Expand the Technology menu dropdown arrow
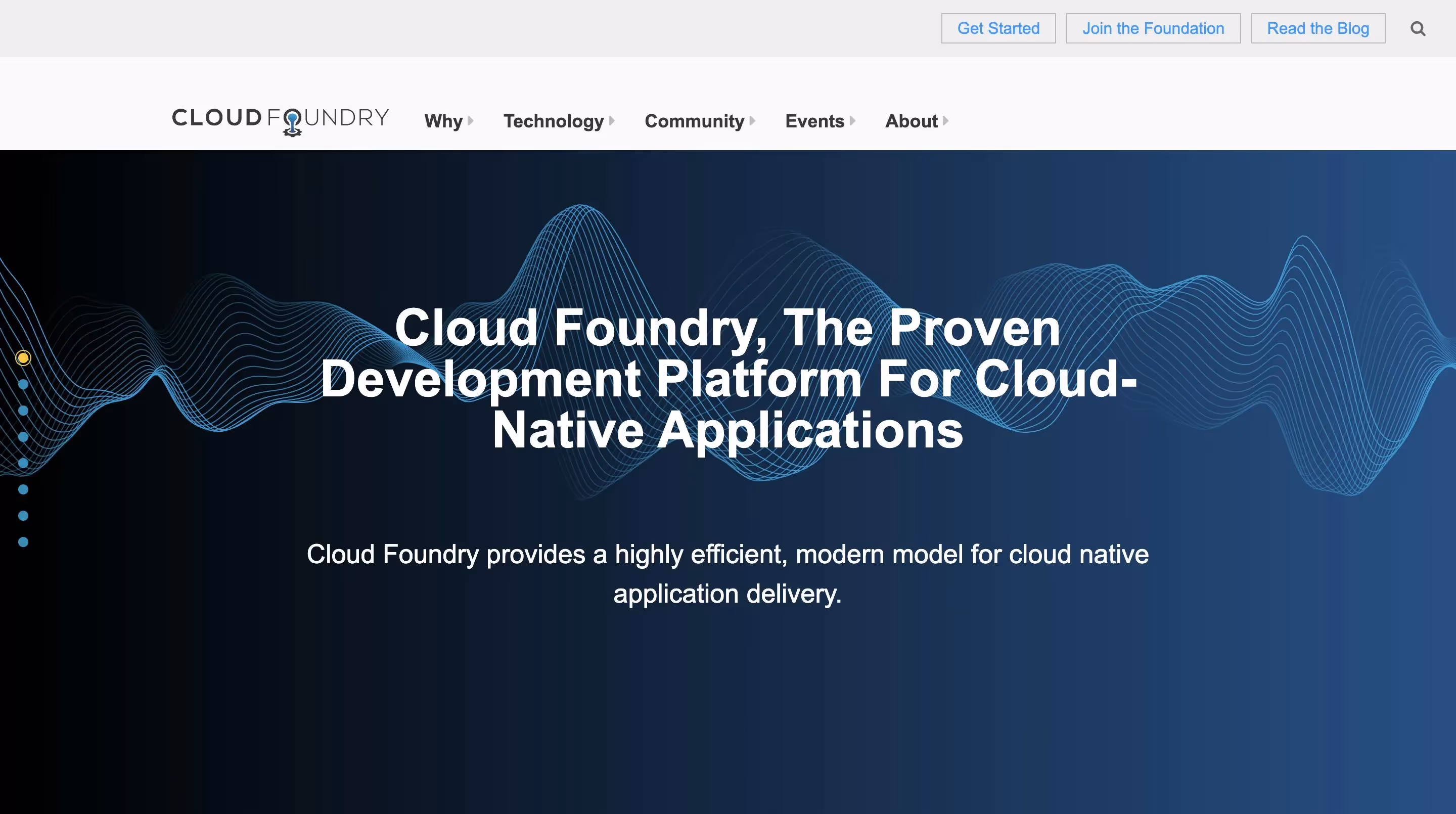Image resolution: width=1456 pixels, height=814 pixels. (613, 121)
